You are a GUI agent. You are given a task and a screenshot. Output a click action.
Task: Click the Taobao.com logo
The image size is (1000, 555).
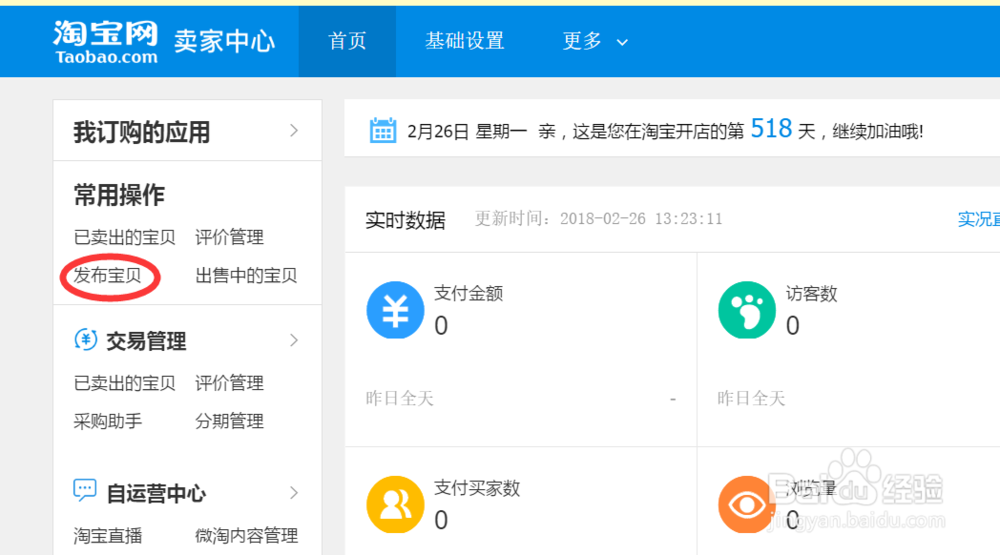point(106,42)
